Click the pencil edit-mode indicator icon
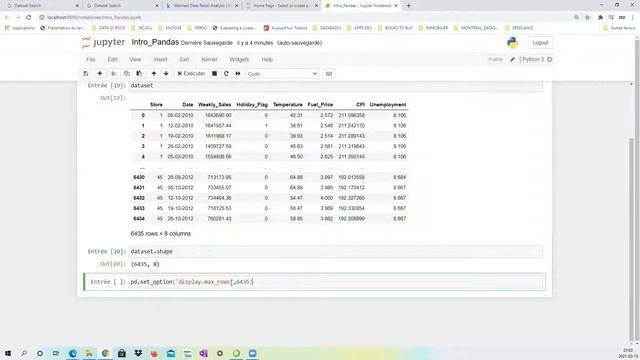 513,60
